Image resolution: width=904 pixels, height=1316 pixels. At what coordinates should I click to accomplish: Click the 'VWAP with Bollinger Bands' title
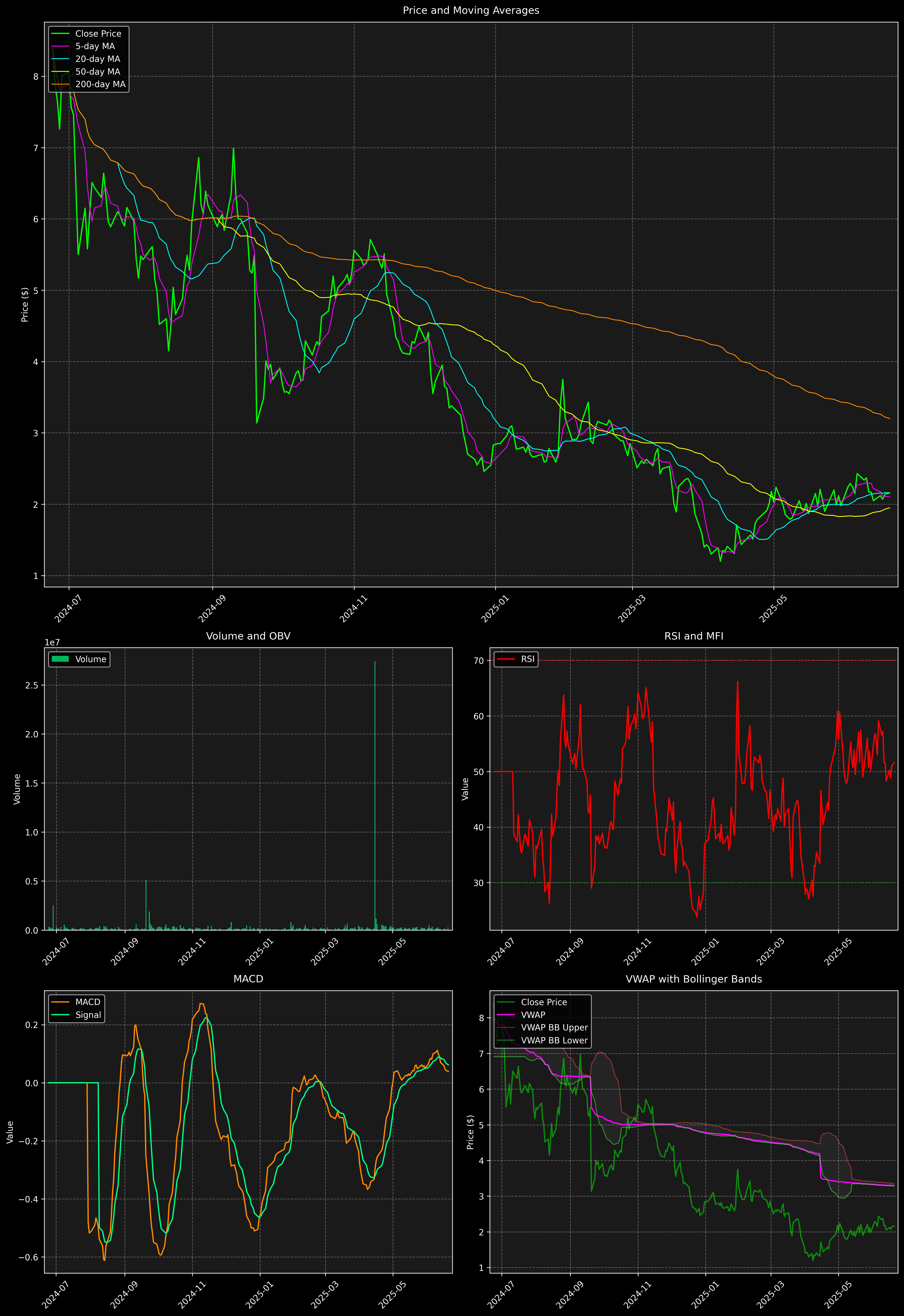[694, 979]
